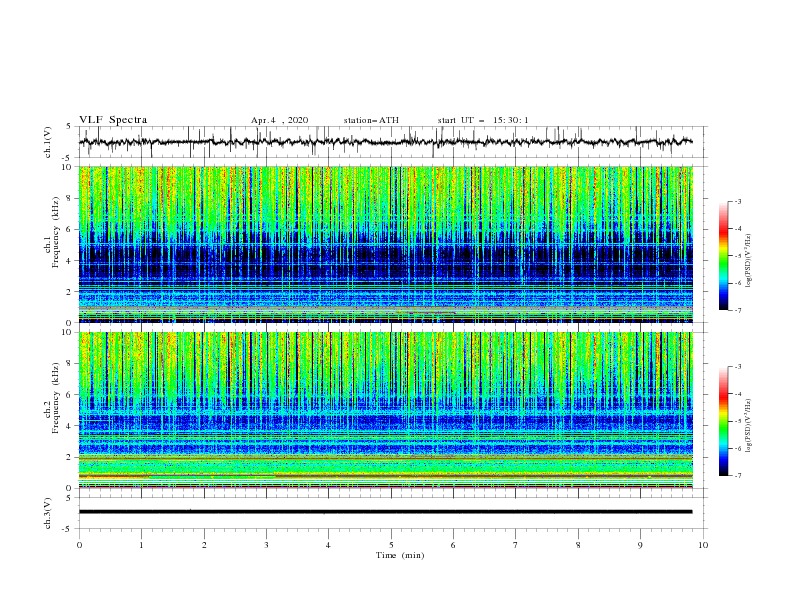The width and height of the screenshot is (792, 612).
Task: Click the ch.2 spectrogram panel
Action: 386,410
